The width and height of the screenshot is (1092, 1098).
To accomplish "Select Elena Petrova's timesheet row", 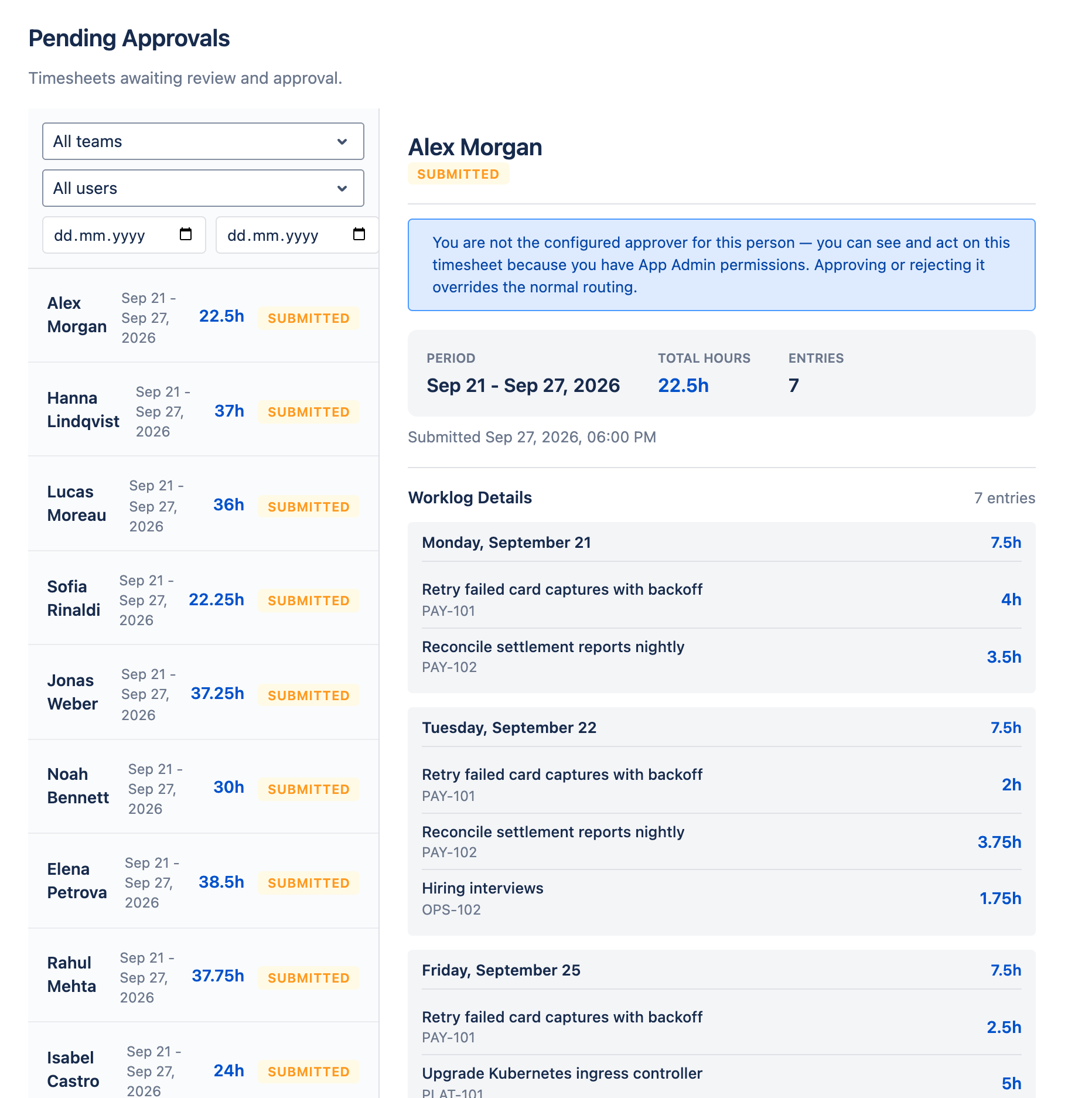I will pyautogui.click(x=203, y=881).
